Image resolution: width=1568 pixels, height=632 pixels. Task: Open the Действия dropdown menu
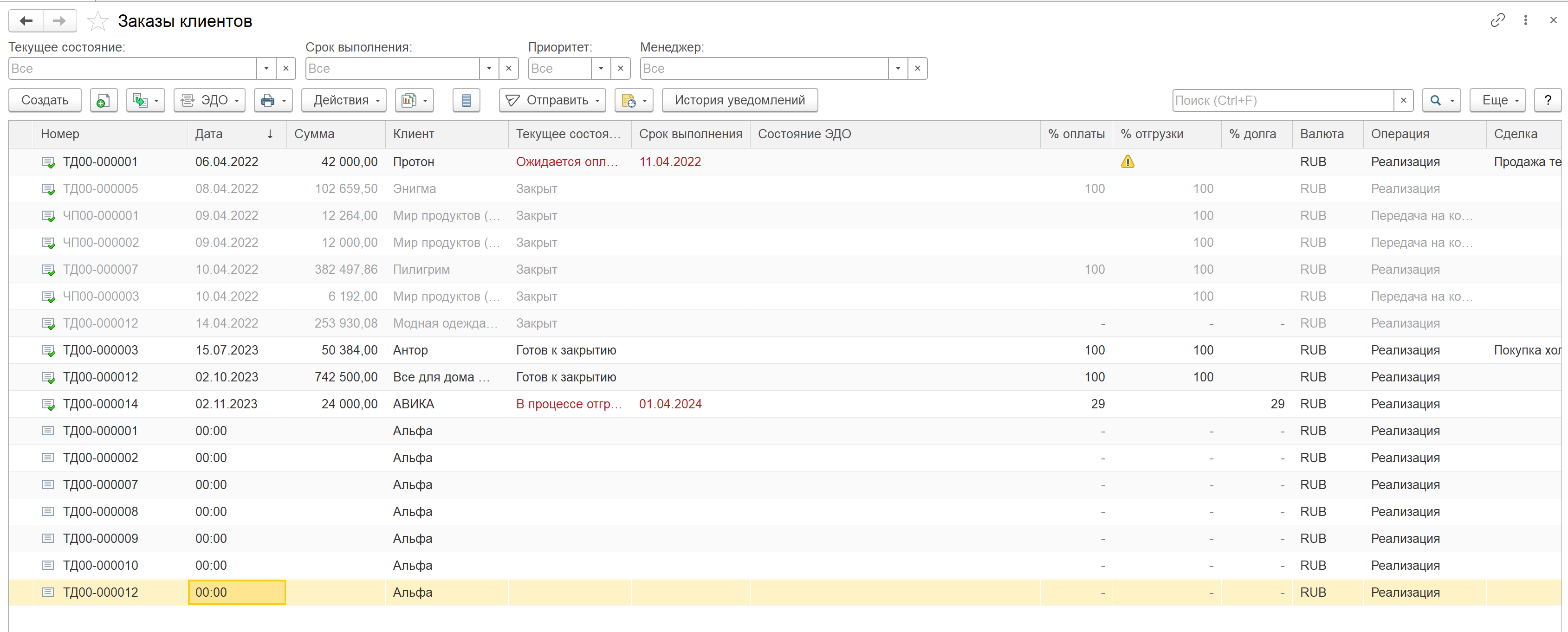point(344,100)
